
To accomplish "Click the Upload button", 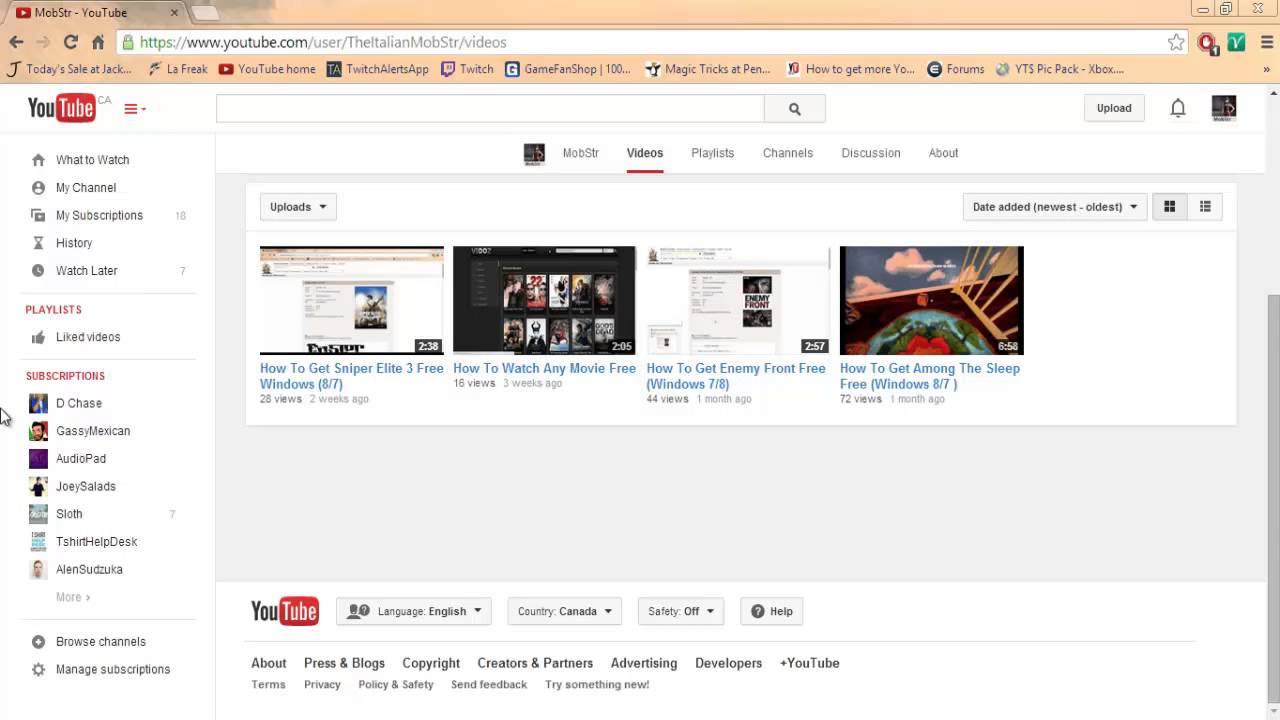I will pos(1114,108).
